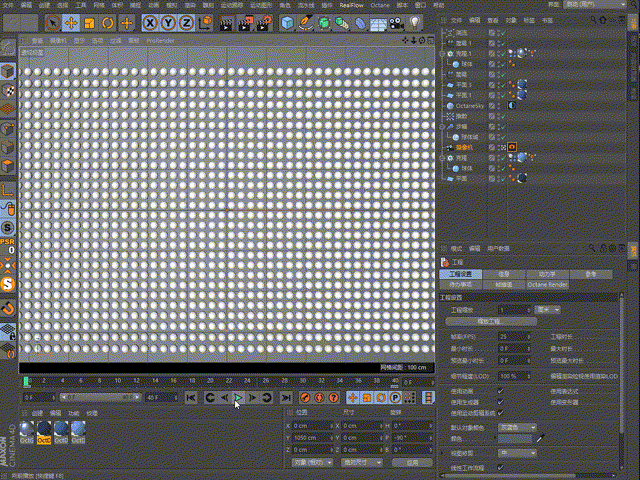Click the level of detail 100 % field
The width and height of the screenshot is (640, 480).
[514, 376]
